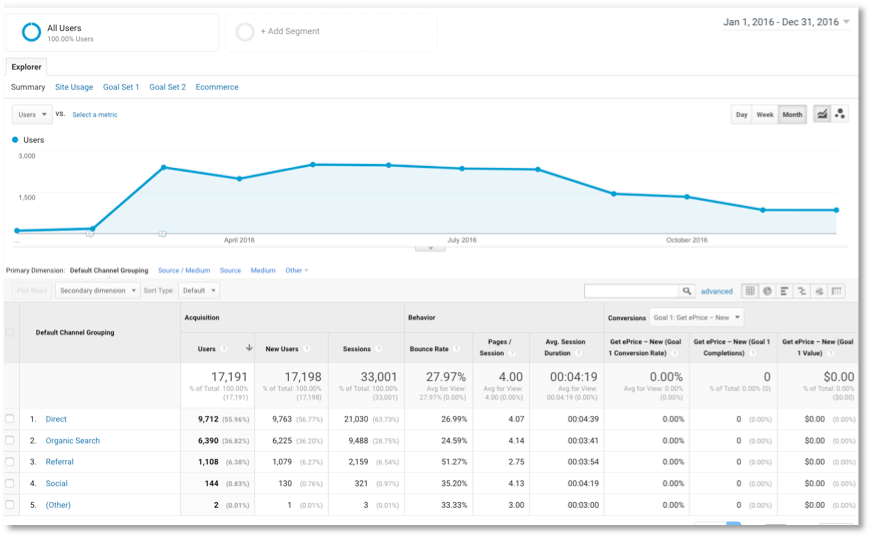Screen dimensions: 872x538
Task: Select the pivot table view icon
Action: click(836, 291)
